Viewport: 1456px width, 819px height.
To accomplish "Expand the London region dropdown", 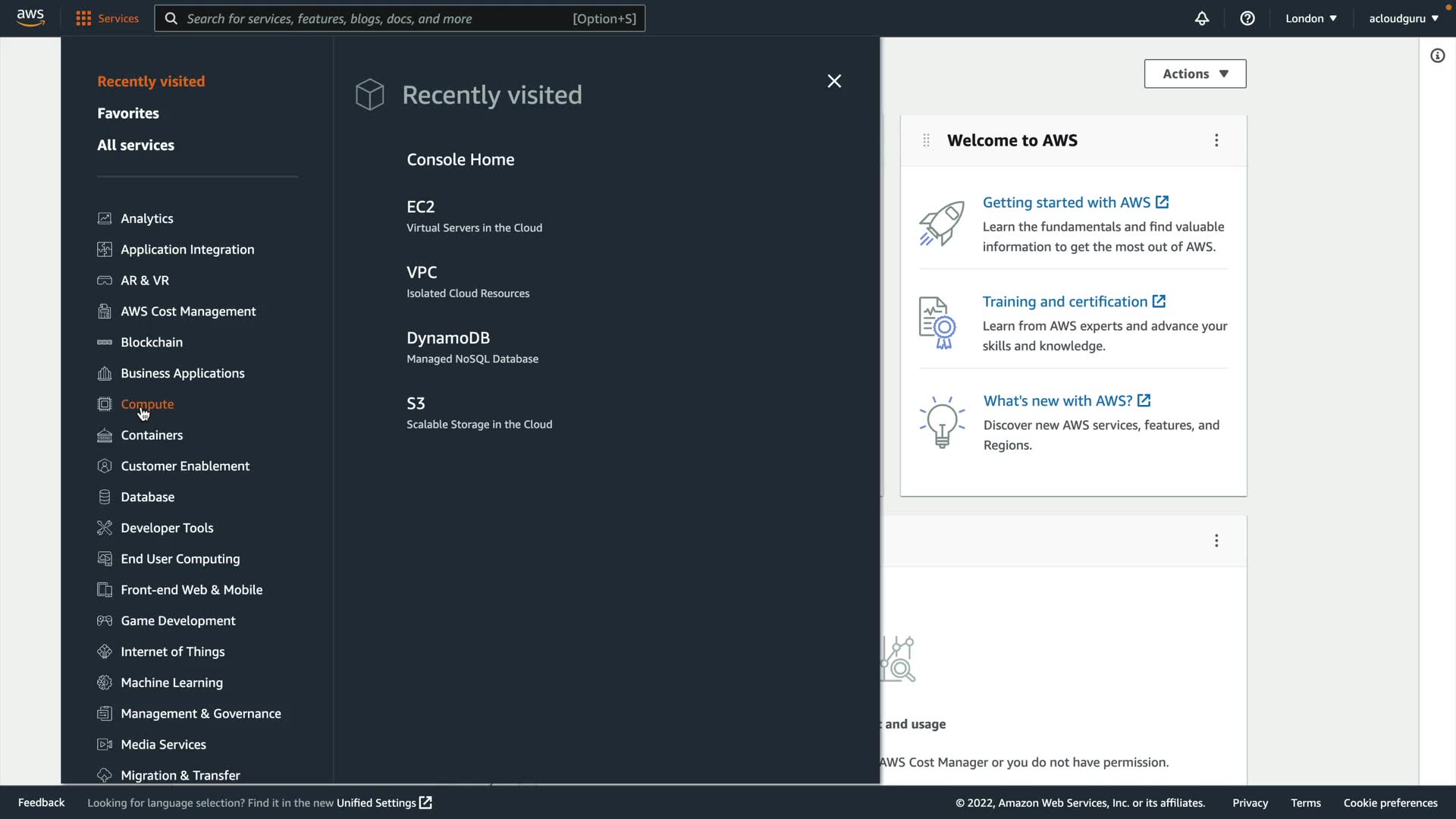I will coord(1310,18).
